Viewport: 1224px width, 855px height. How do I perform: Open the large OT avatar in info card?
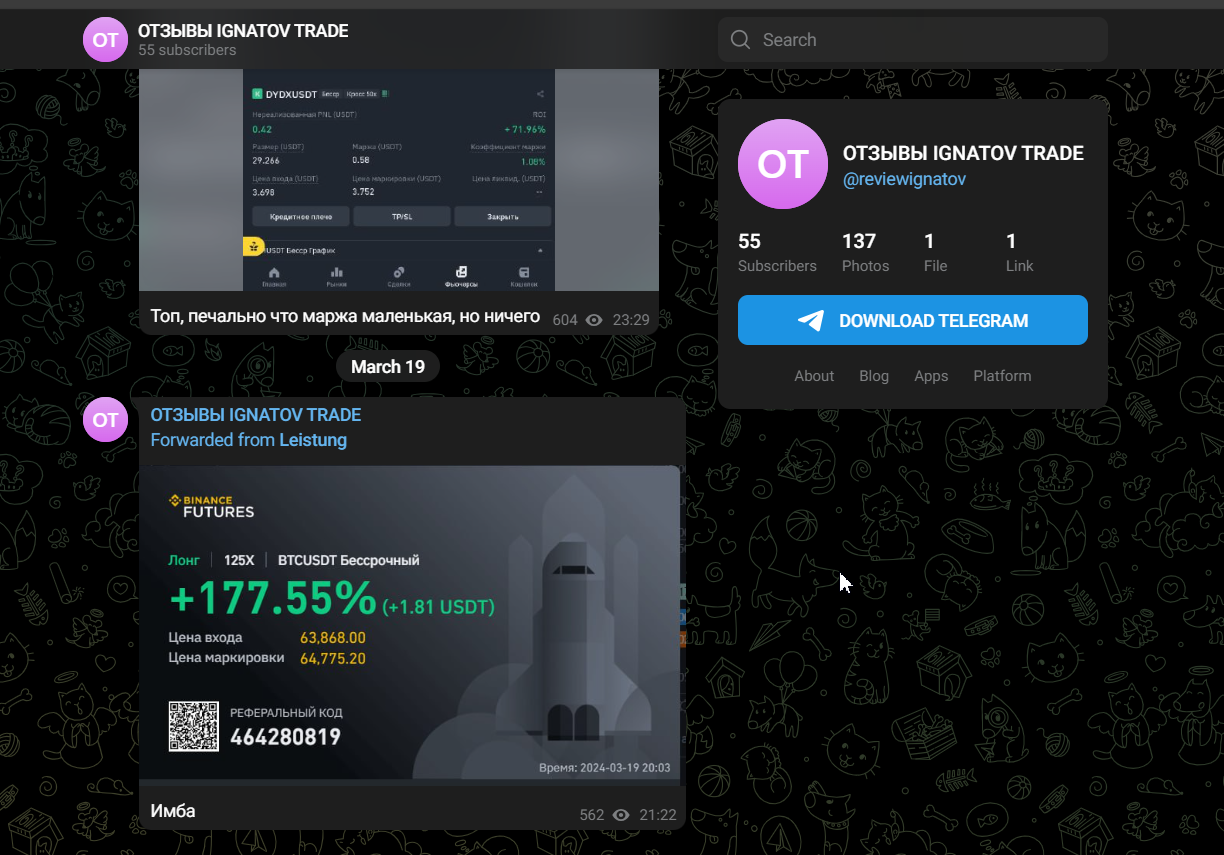click(783, 164)
